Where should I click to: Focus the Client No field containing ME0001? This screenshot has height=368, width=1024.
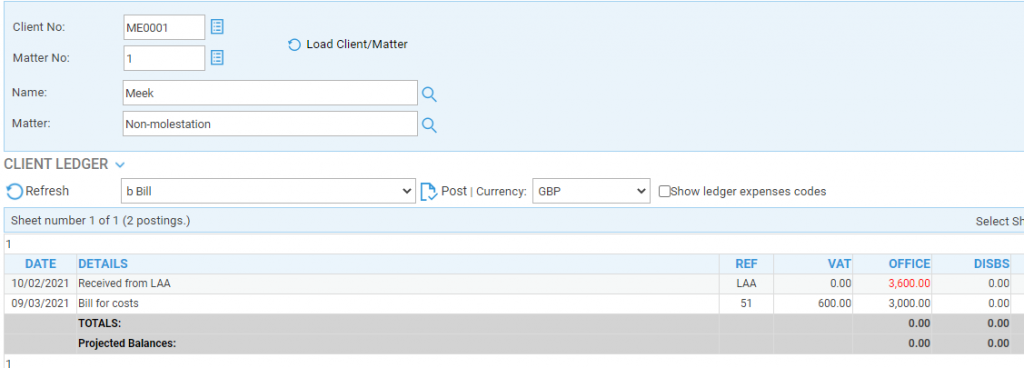pyautogui.click(x=164, y=27)
